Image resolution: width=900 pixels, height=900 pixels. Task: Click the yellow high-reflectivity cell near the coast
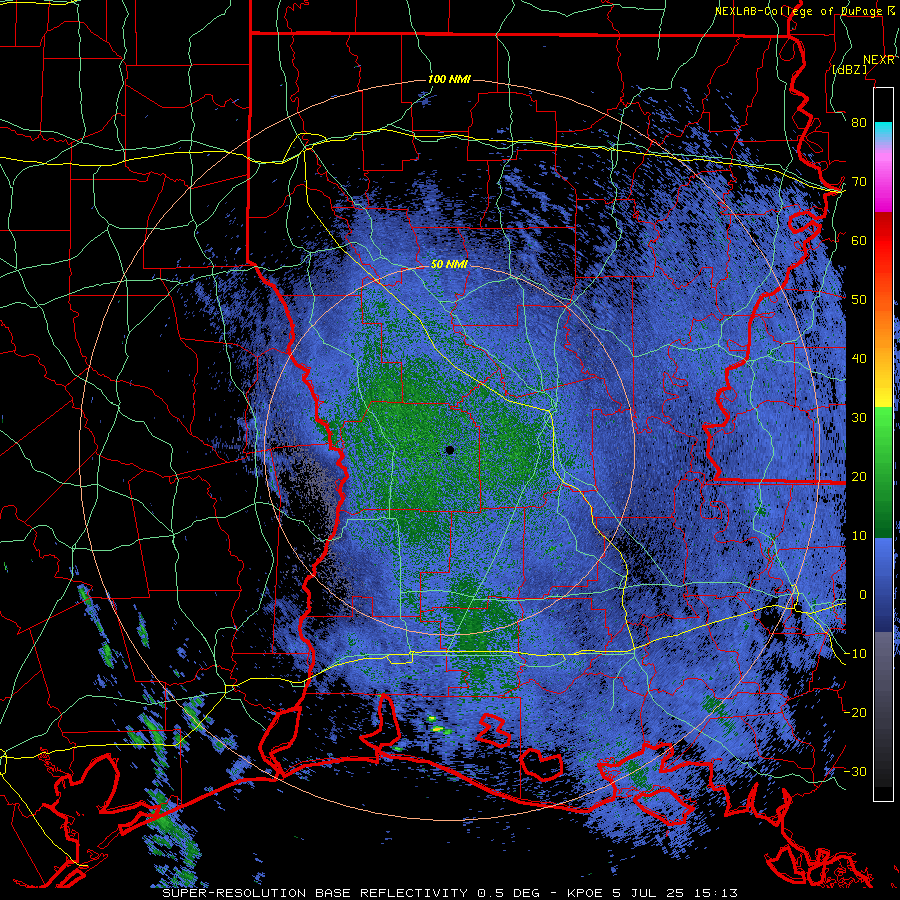[439, 729]
